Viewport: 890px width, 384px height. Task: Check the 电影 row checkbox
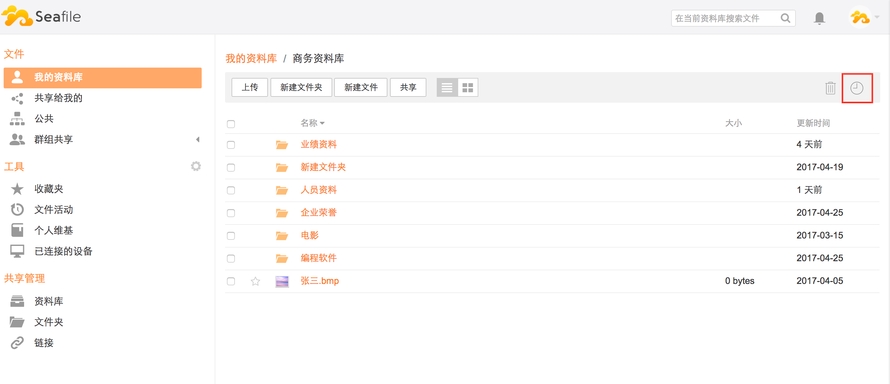[x=231, y=235]
